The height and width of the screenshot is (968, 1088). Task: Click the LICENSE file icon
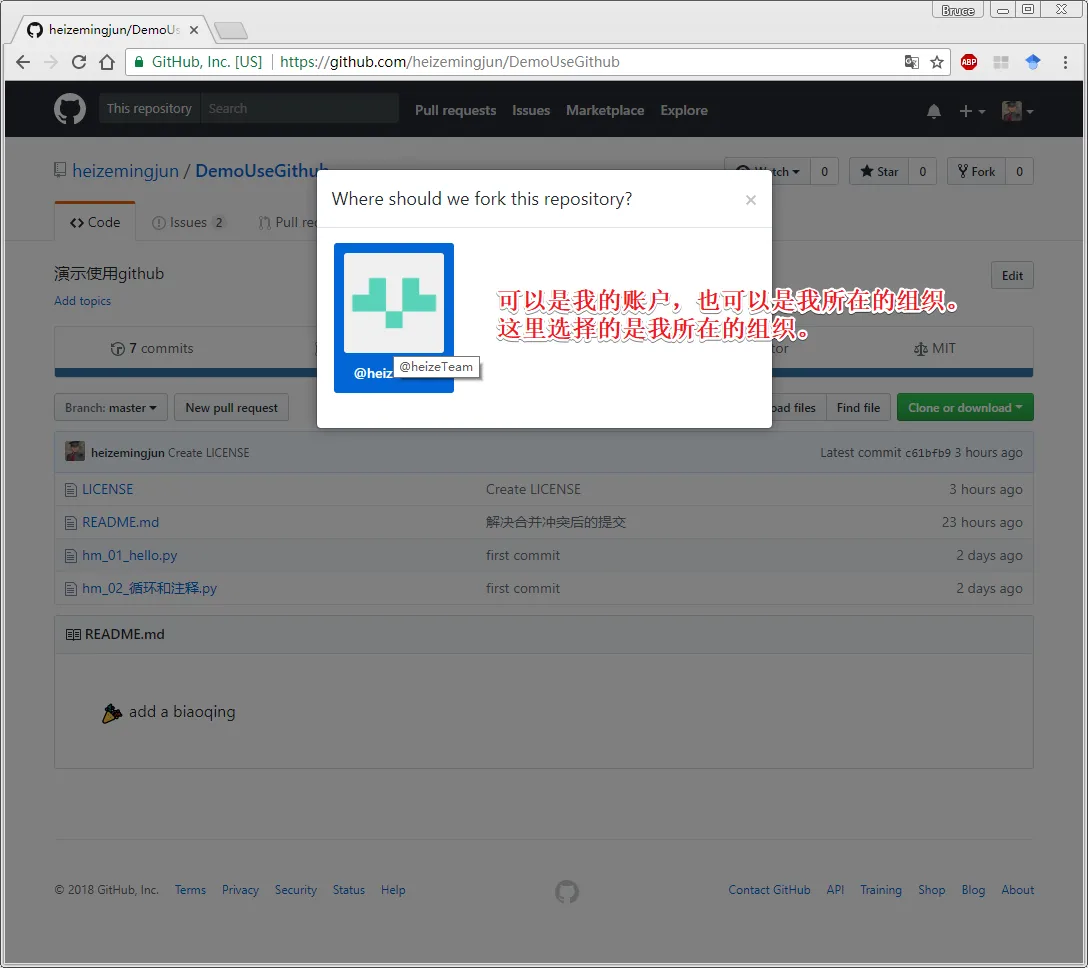point(71,490)
